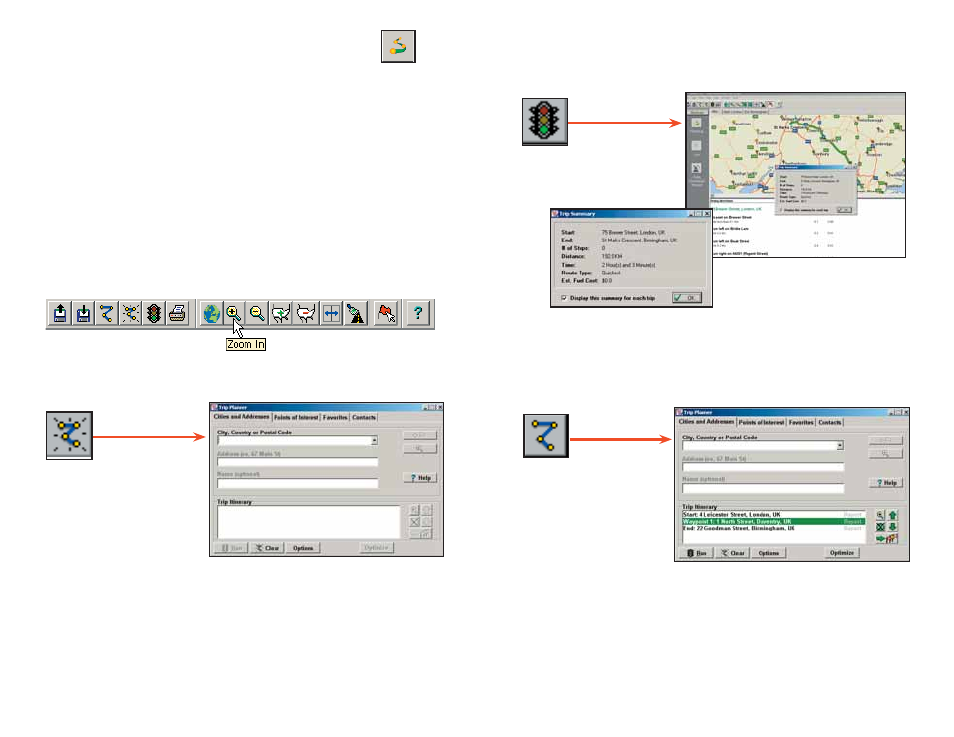Click the large trip planner zigzag icon
954x737 pixels.
tap(546, 436)
